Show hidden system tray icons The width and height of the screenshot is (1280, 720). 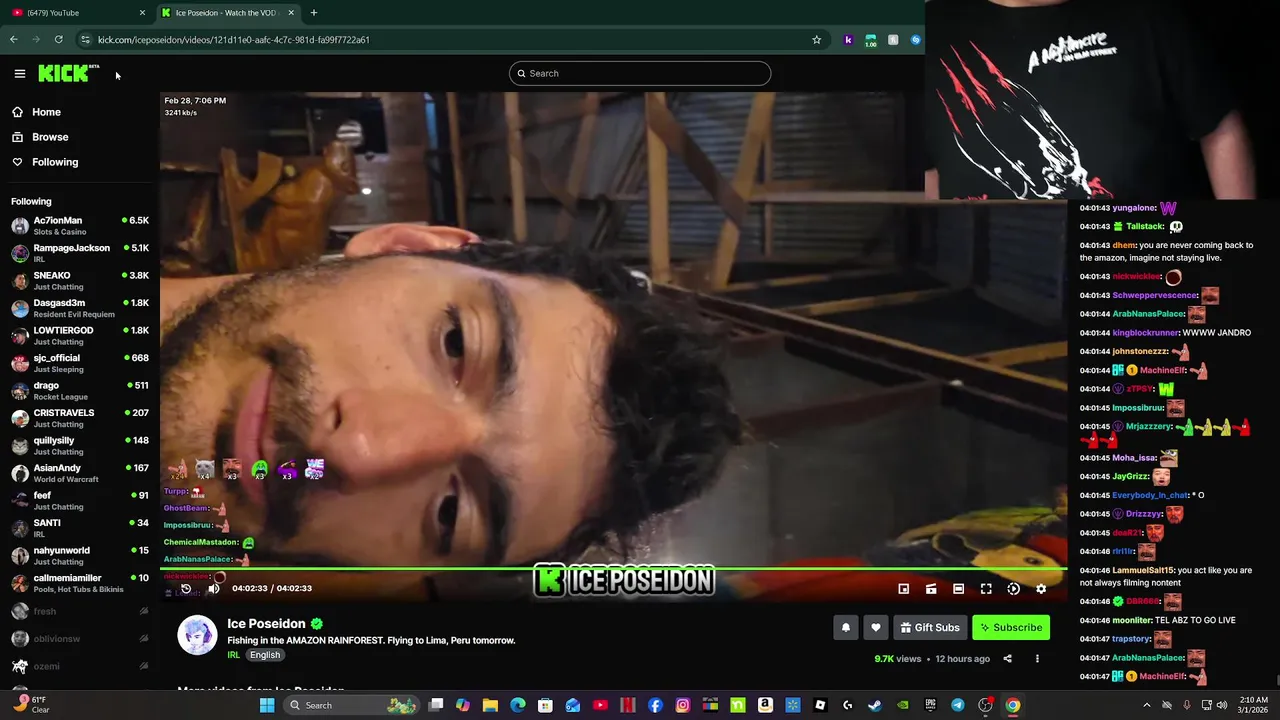point(1146,705)
